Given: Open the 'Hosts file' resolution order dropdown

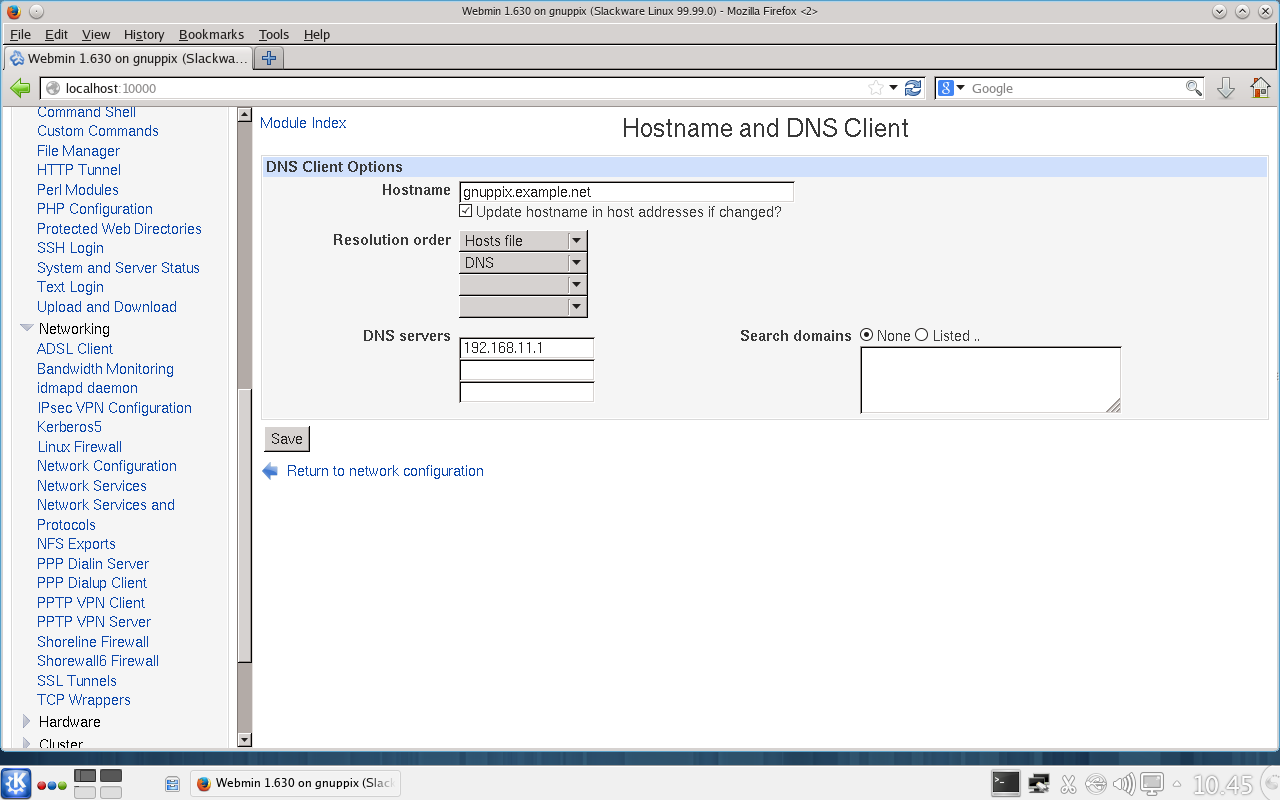Looking at the screenshot, I should (523, 241).
